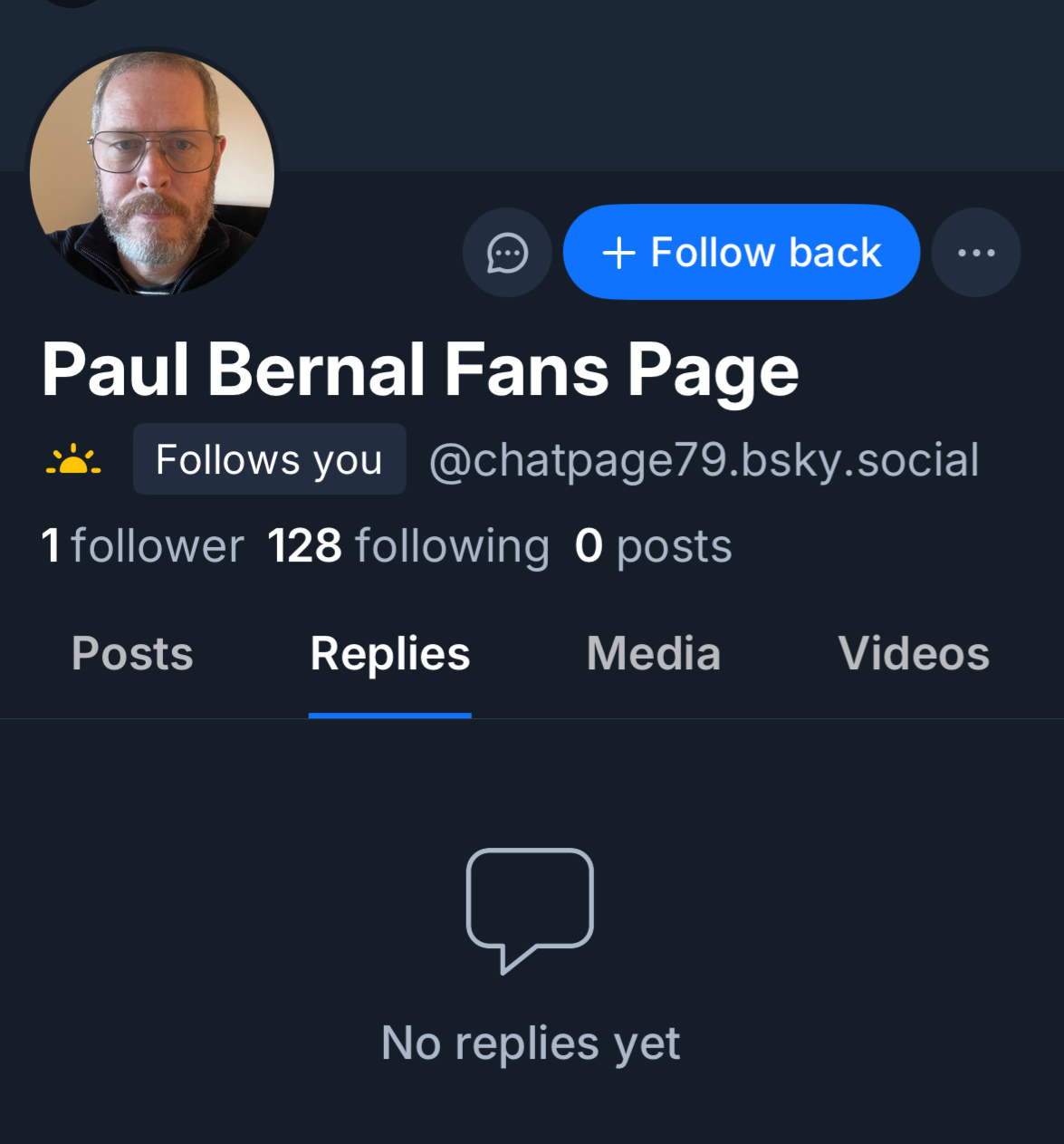Viewport: 1064px width, 1144px height.
Task: Click the Follows you label
Action: [269, 459]
